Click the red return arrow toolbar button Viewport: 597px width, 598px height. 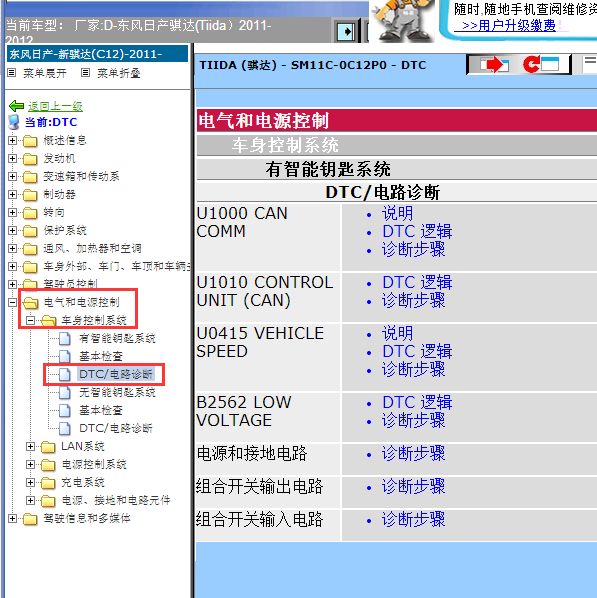tap(541, 64)
